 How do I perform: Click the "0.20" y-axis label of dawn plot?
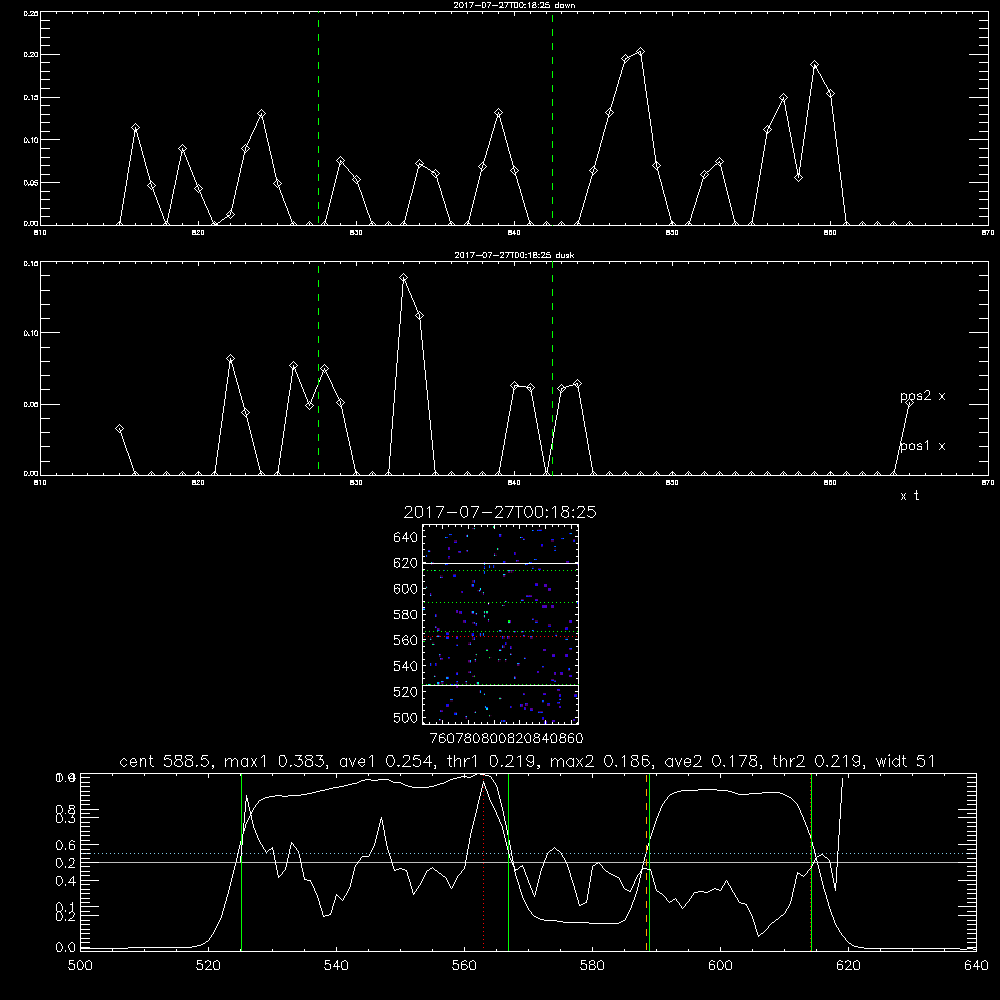[31, 55]
